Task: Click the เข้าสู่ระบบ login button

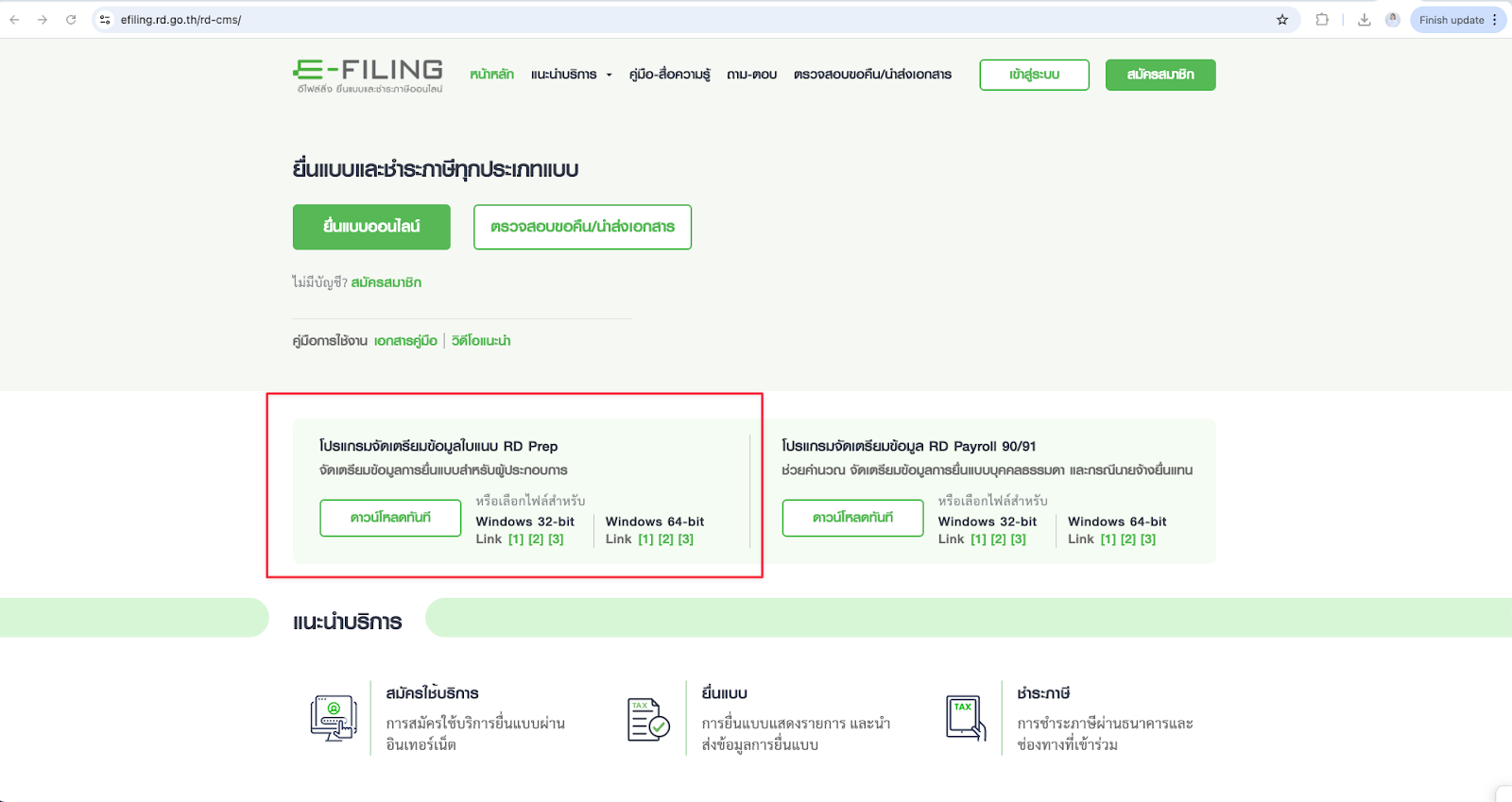Action: 1034,75
